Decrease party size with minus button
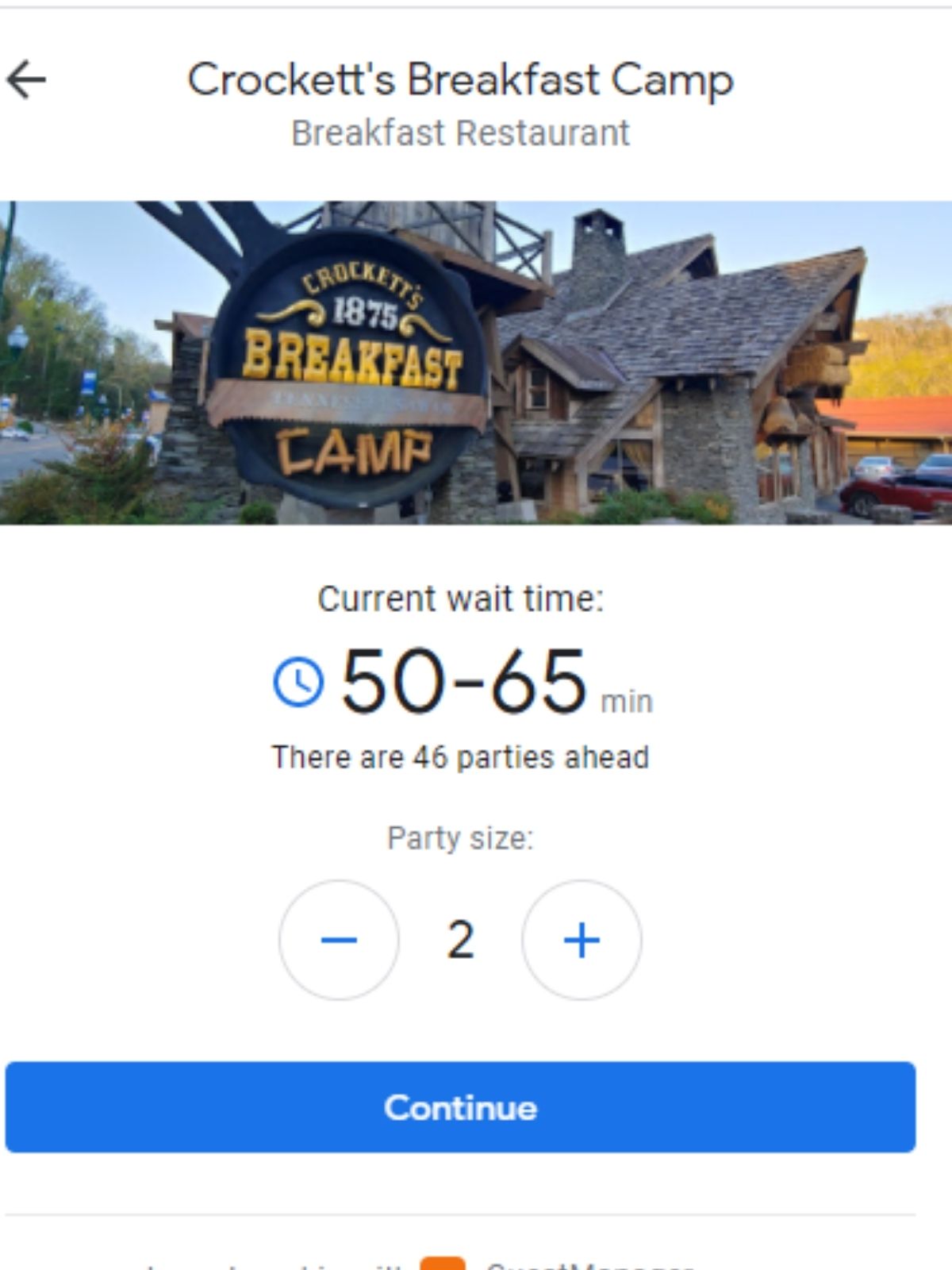Screen dimensions: 952x1270 tap(339, 940)
